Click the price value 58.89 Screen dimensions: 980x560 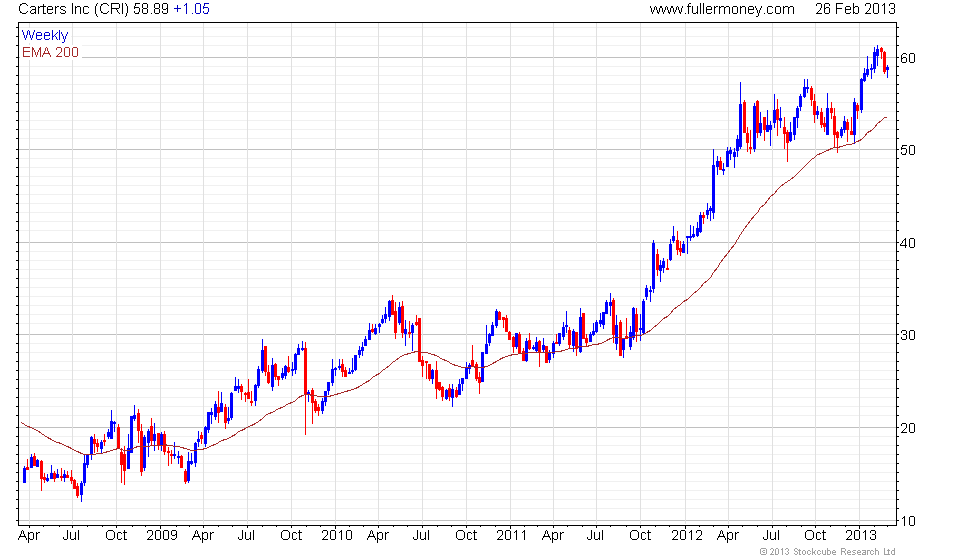[151, 9]
